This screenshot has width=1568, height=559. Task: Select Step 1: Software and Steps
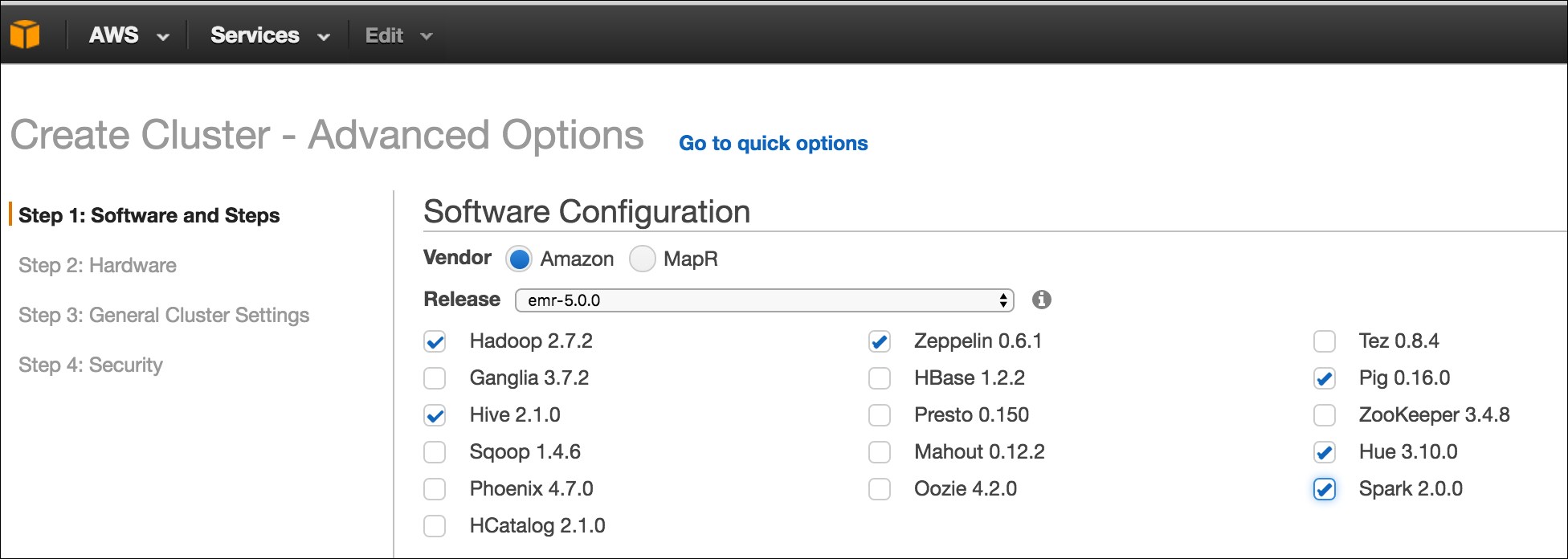pyautogui.click(x=149, y=215)
